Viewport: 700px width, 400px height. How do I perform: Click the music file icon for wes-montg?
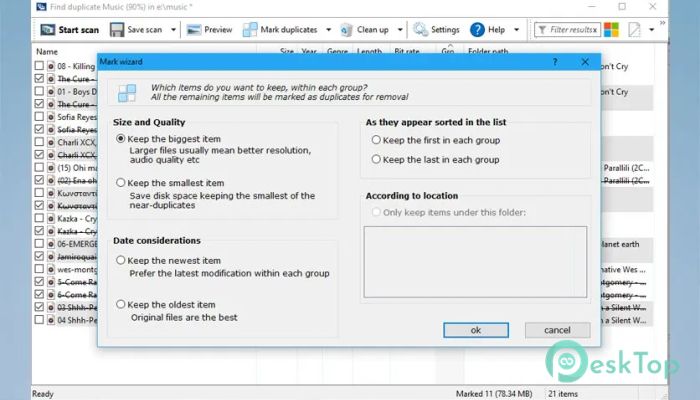pyautogui.click(x=51, y=269)
